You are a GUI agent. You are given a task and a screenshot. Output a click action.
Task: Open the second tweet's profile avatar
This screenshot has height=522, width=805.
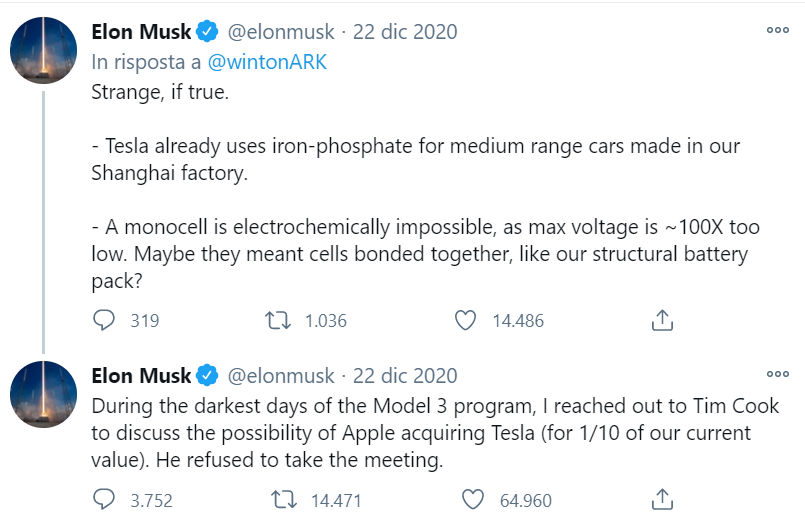[x=44, y=395]
